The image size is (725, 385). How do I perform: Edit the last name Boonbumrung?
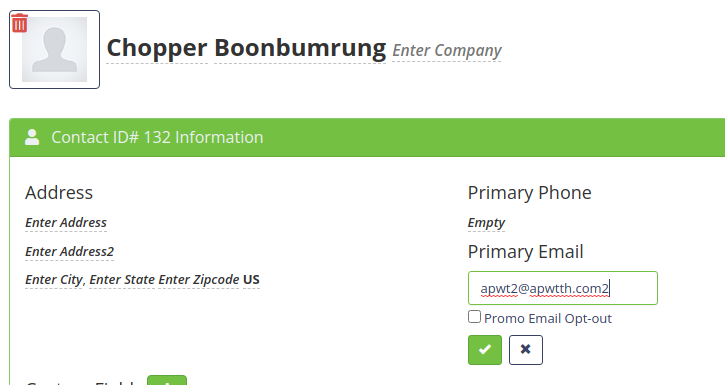(300, 48)
